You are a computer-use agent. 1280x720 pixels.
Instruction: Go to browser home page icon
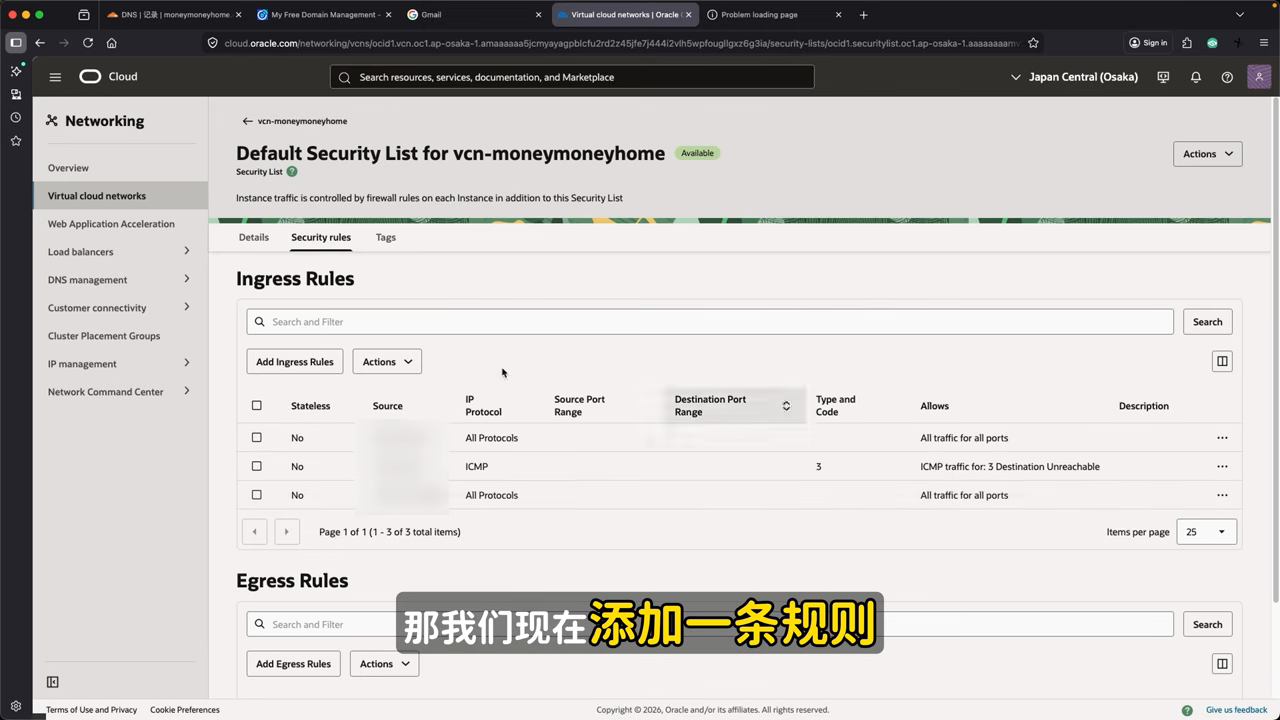point(112,43)
